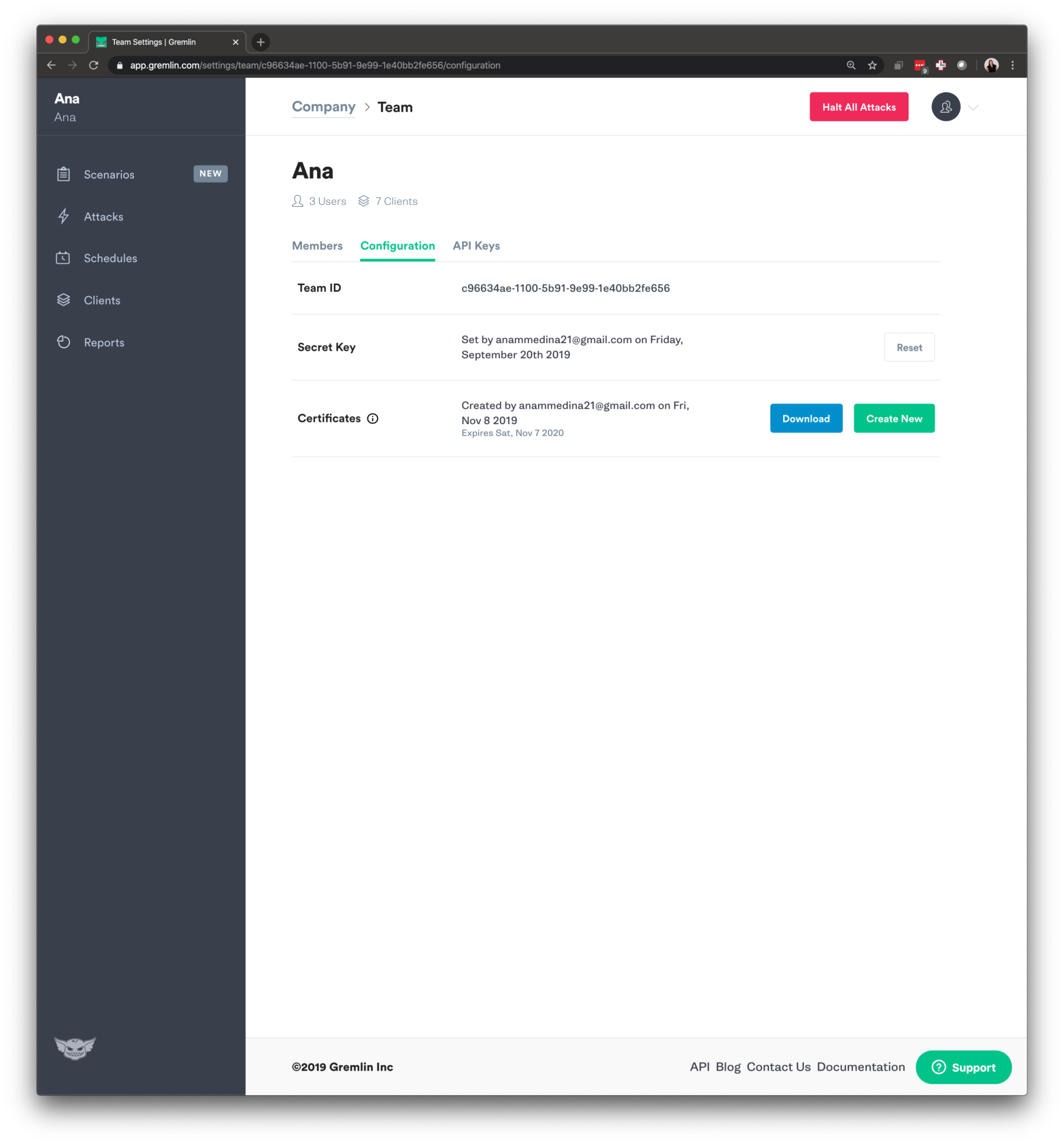Open the Support widget
This screenshot has width=1064, height=1144.
[963, 1067]
